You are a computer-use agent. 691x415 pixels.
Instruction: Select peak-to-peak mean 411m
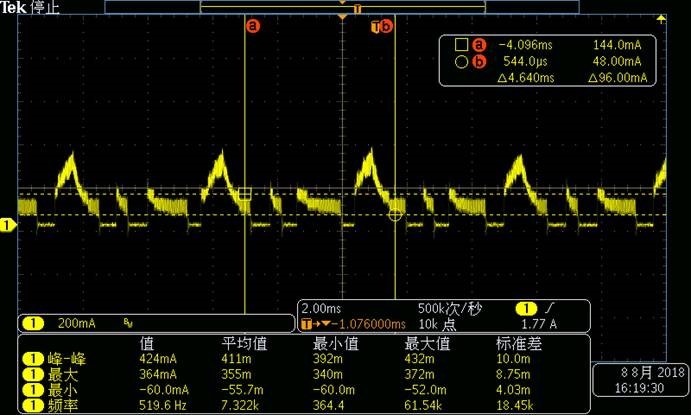(236, 359)
